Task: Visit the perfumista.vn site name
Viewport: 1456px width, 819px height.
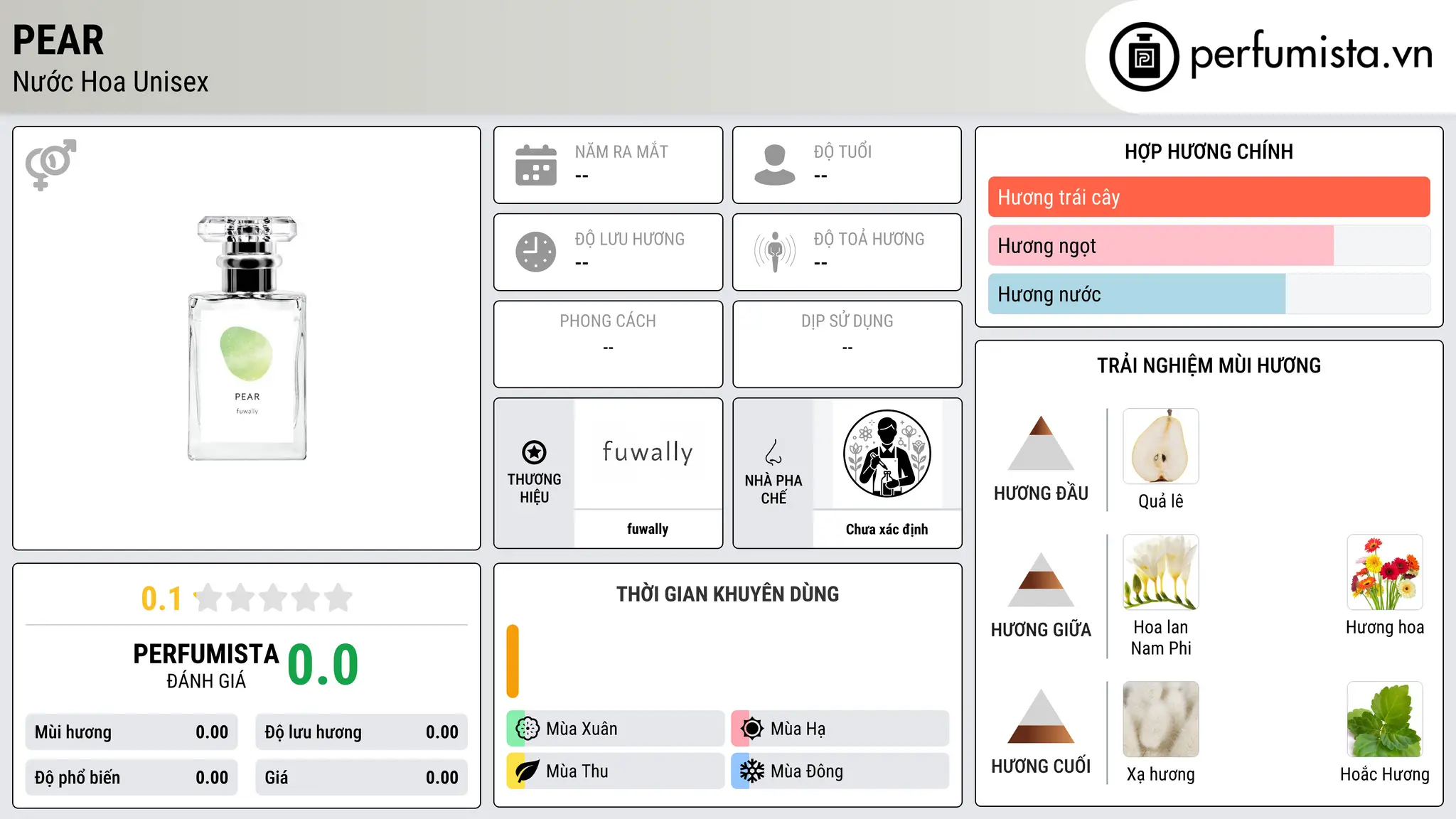Action: tap(1312, 54)
